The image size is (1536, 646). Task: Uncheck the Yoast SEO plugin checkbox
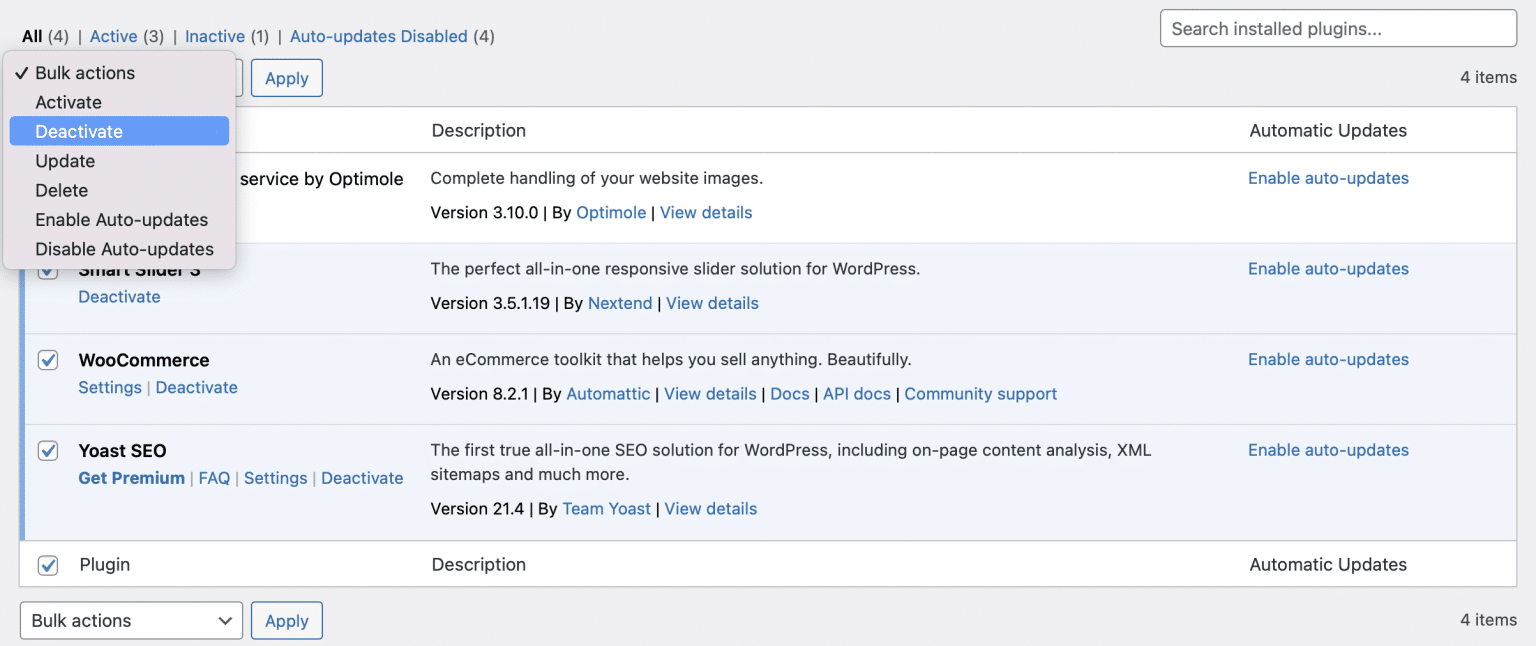[x=47, y=451]
